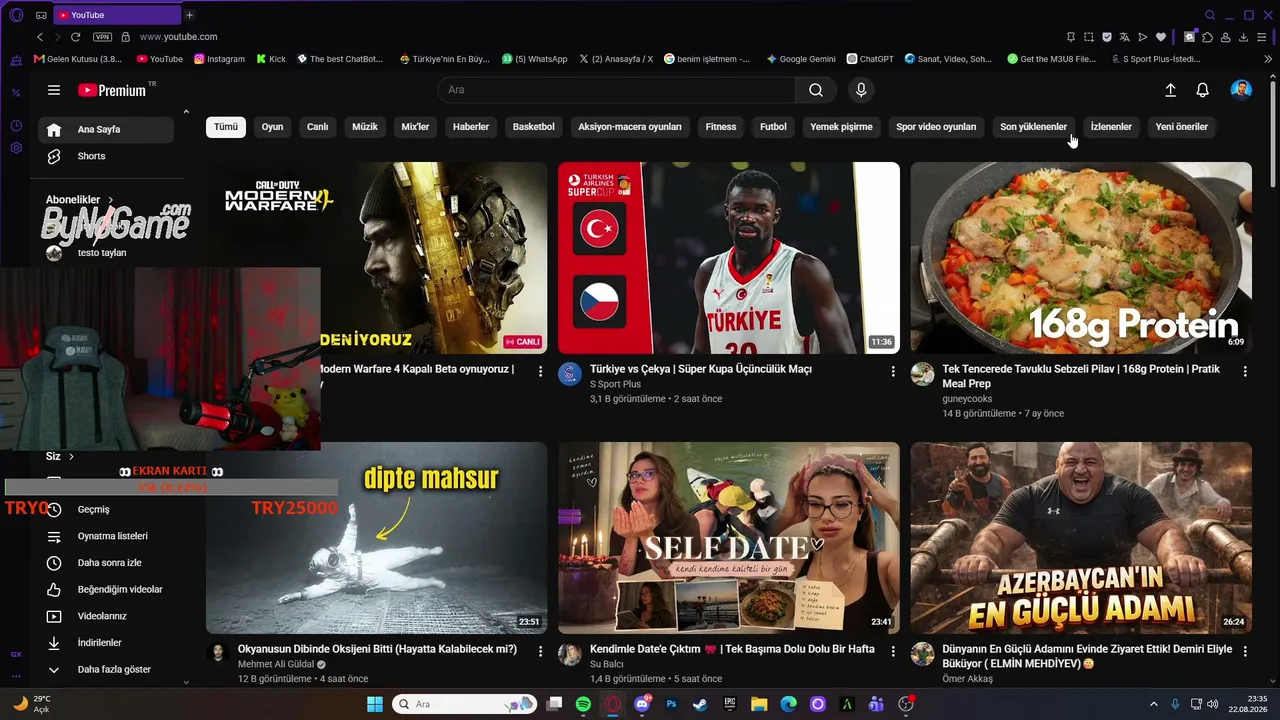Viewport: 1280px width, 720px height.
Task: Click the YouTube search field
Action: (616, 90)
